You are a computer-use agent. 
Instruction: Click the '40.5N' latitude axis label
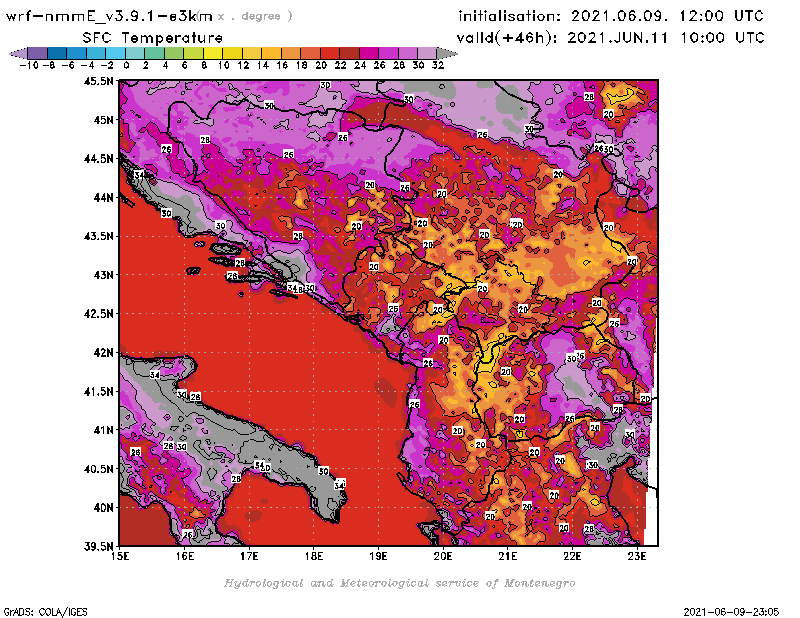[x=99, y=469]
